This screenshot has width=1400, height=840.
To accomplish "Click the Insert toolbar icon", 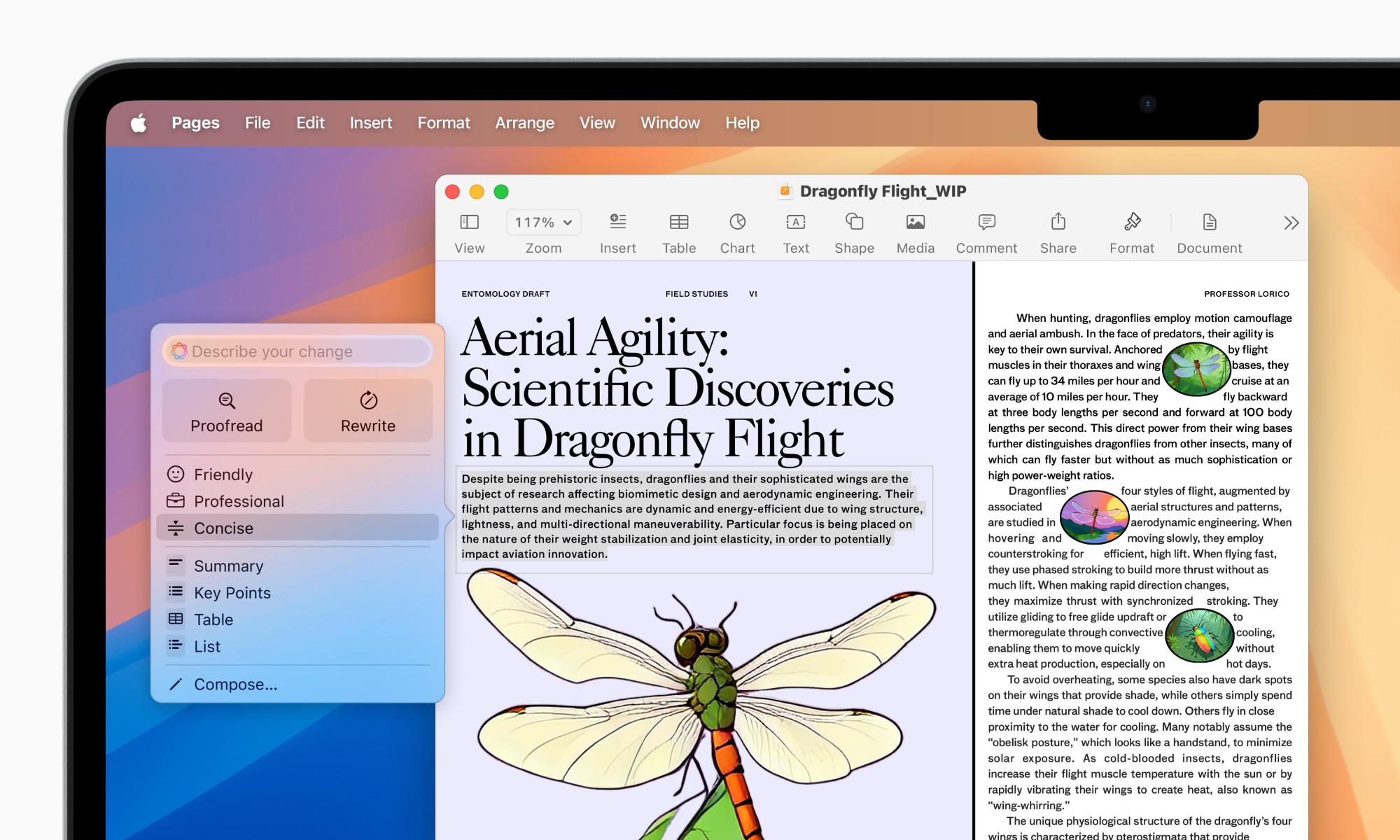I will click(x=617, y=222).
